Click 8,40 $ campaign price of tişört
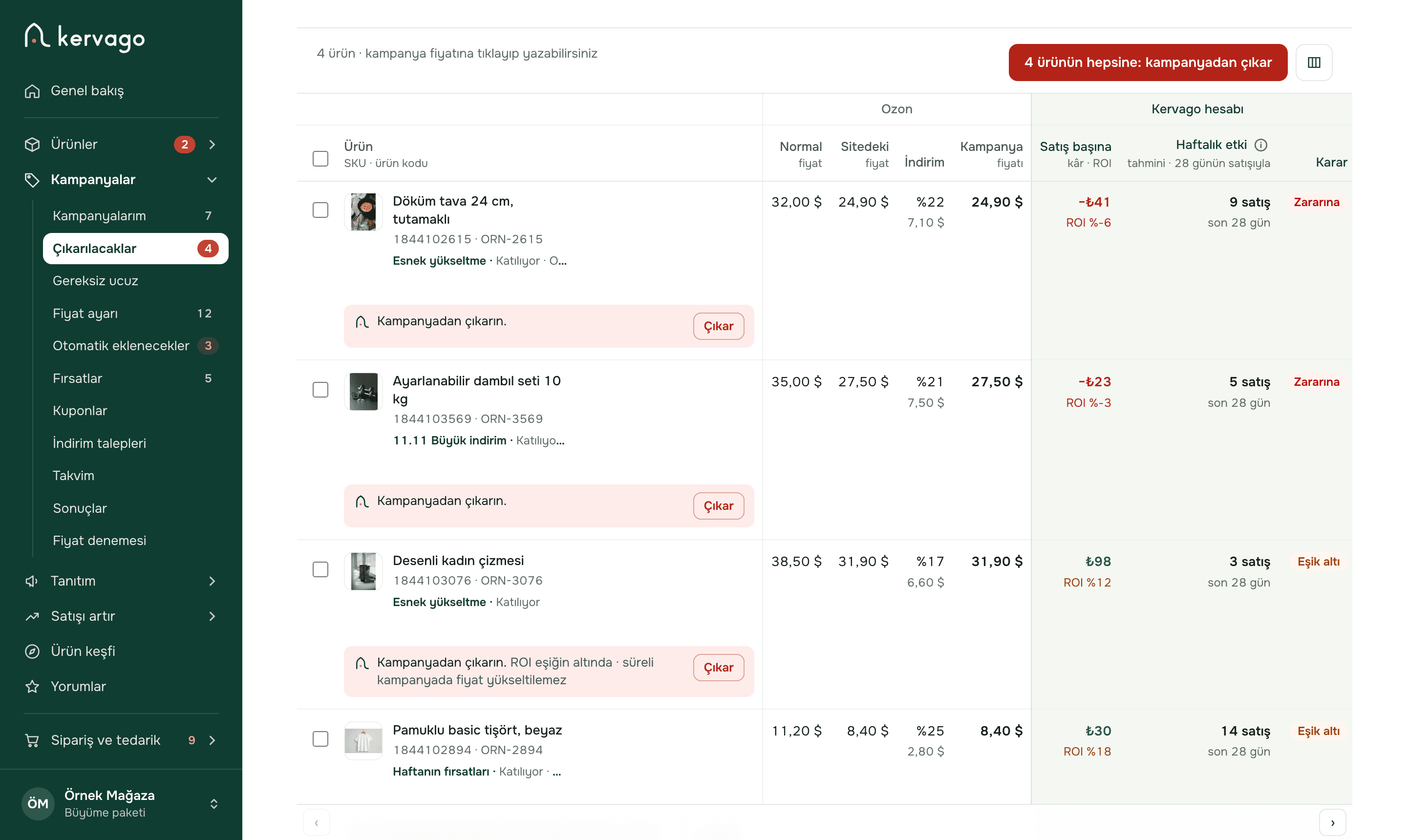 (1001, 731)
